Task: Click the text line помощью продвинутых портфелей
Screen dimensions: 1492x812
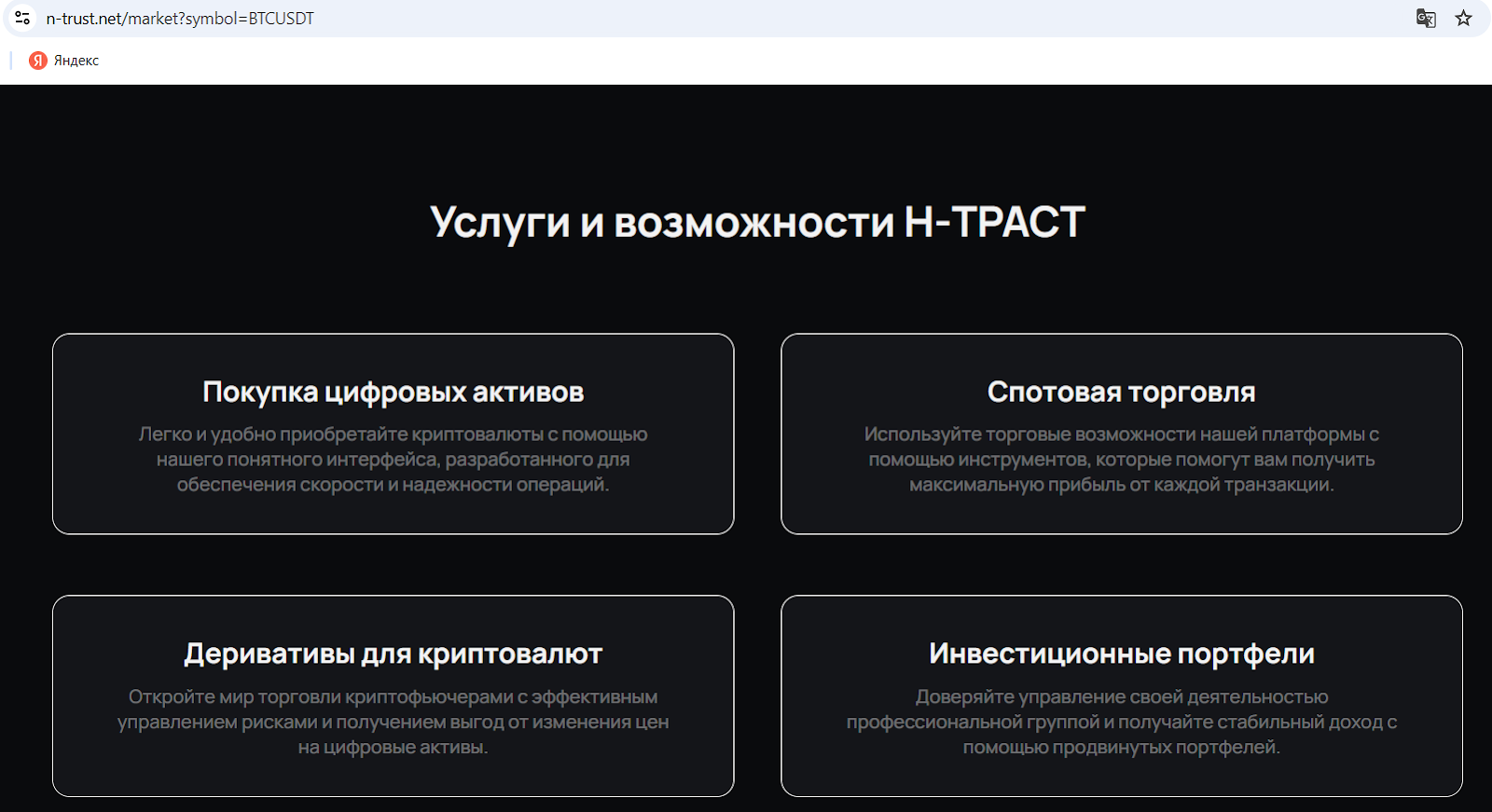Action: click(1121, 748)
